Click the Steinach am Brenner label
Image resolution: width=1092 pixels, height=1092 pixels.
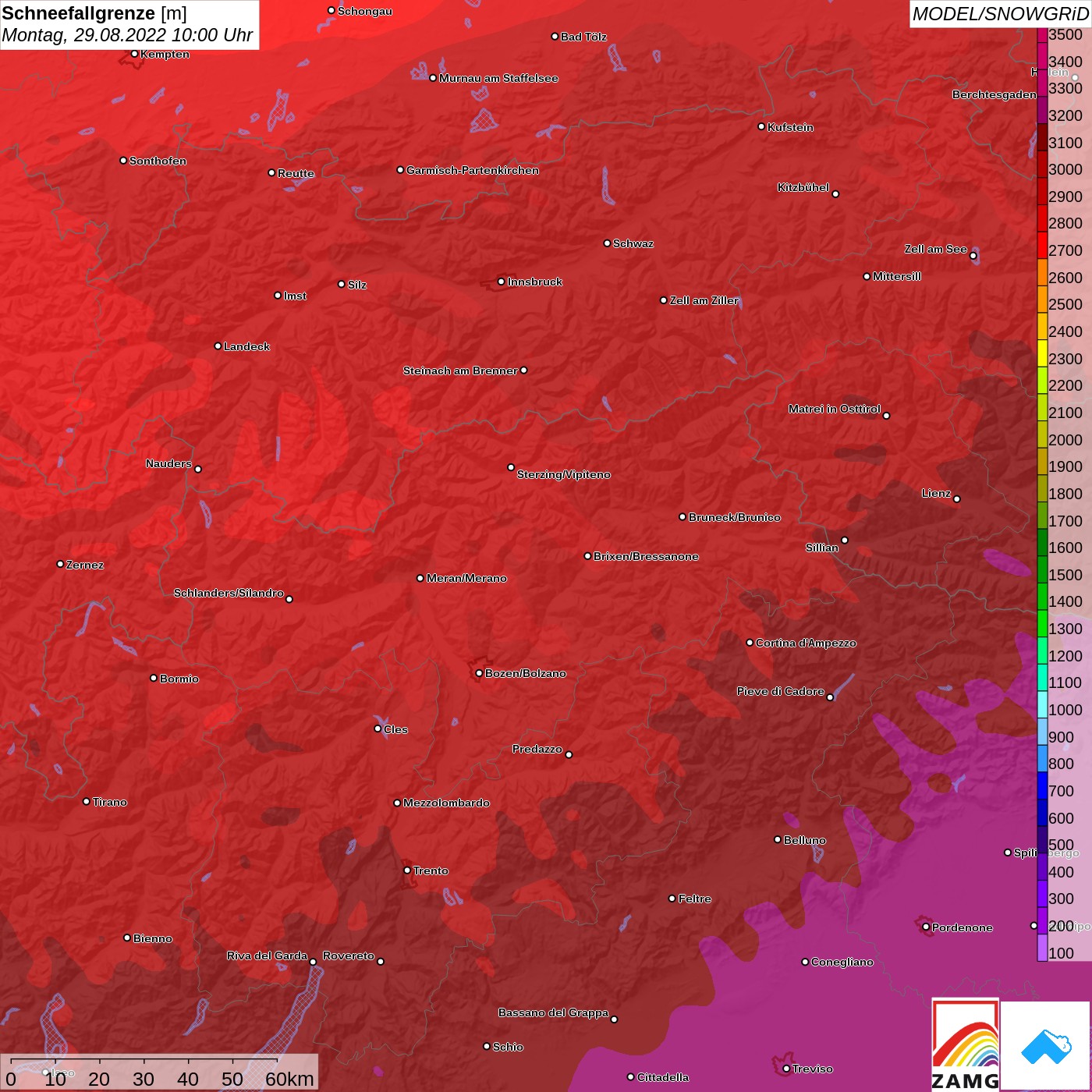[x=460, y=370]
